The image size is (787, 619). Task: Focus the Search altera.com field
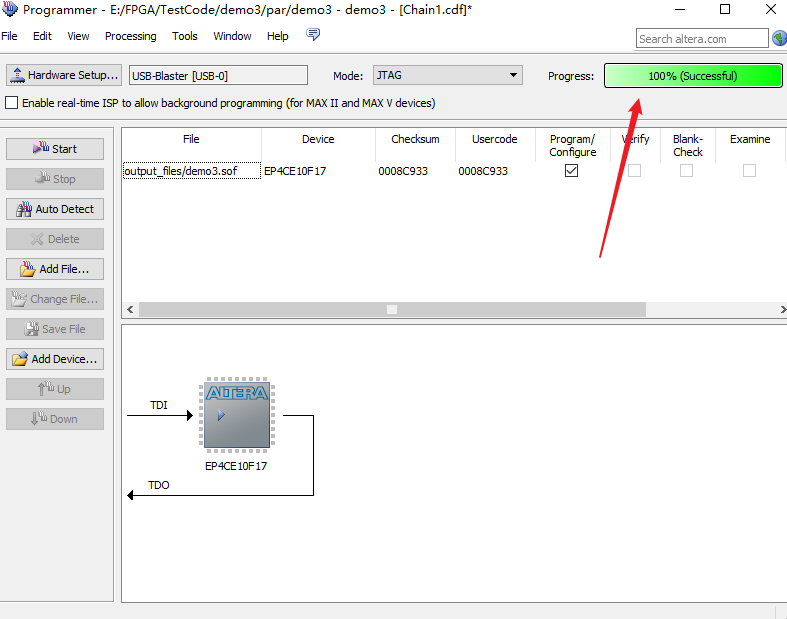coord(702,39)
